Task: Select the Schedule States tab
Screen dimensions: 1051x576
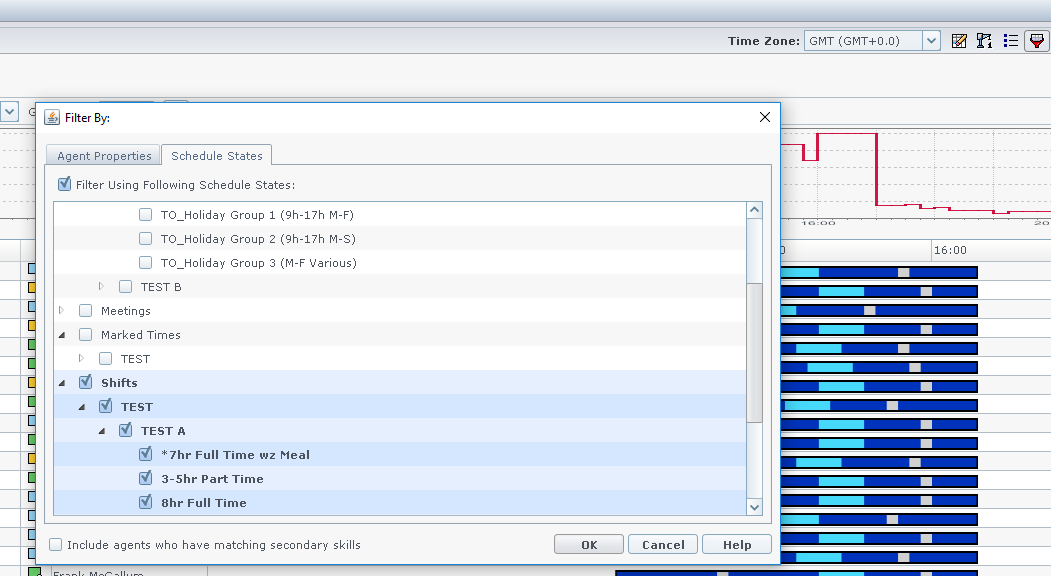Action: (x=217, y=156)
